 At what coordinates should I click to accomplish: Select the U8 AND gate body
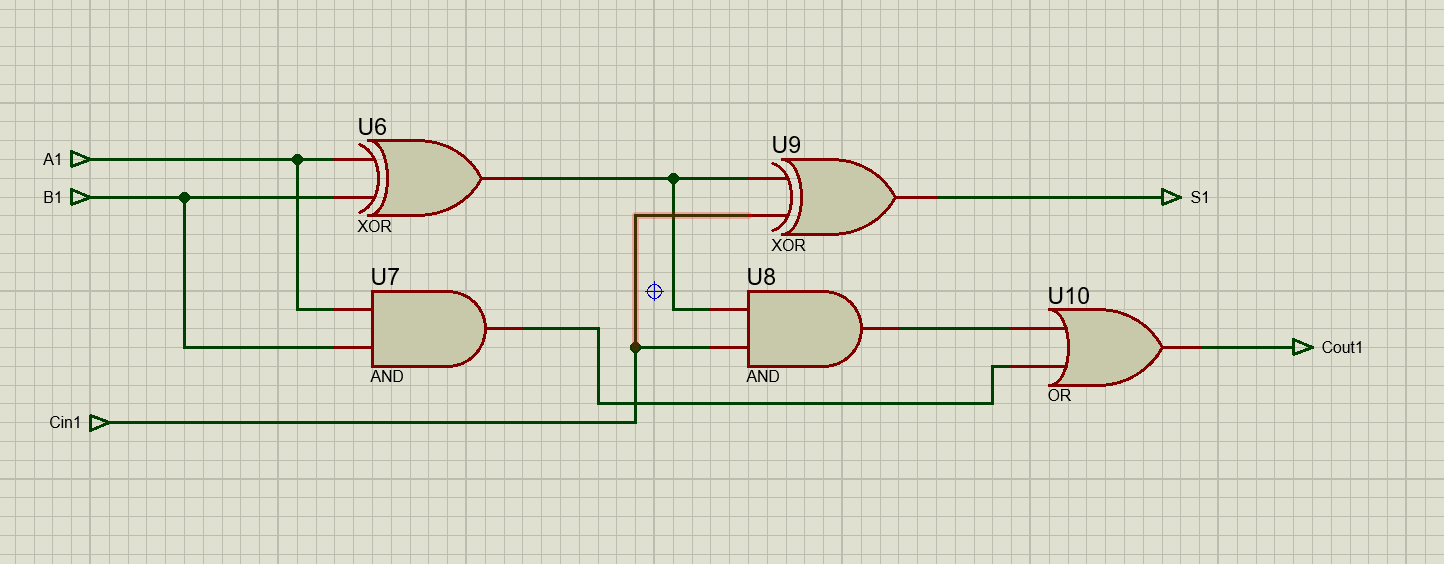(804, 329)
